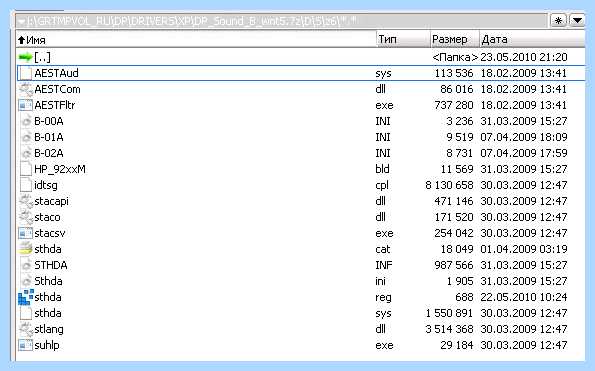
Task: Open the directory history dropdown arrow
Action: (578, 20)
